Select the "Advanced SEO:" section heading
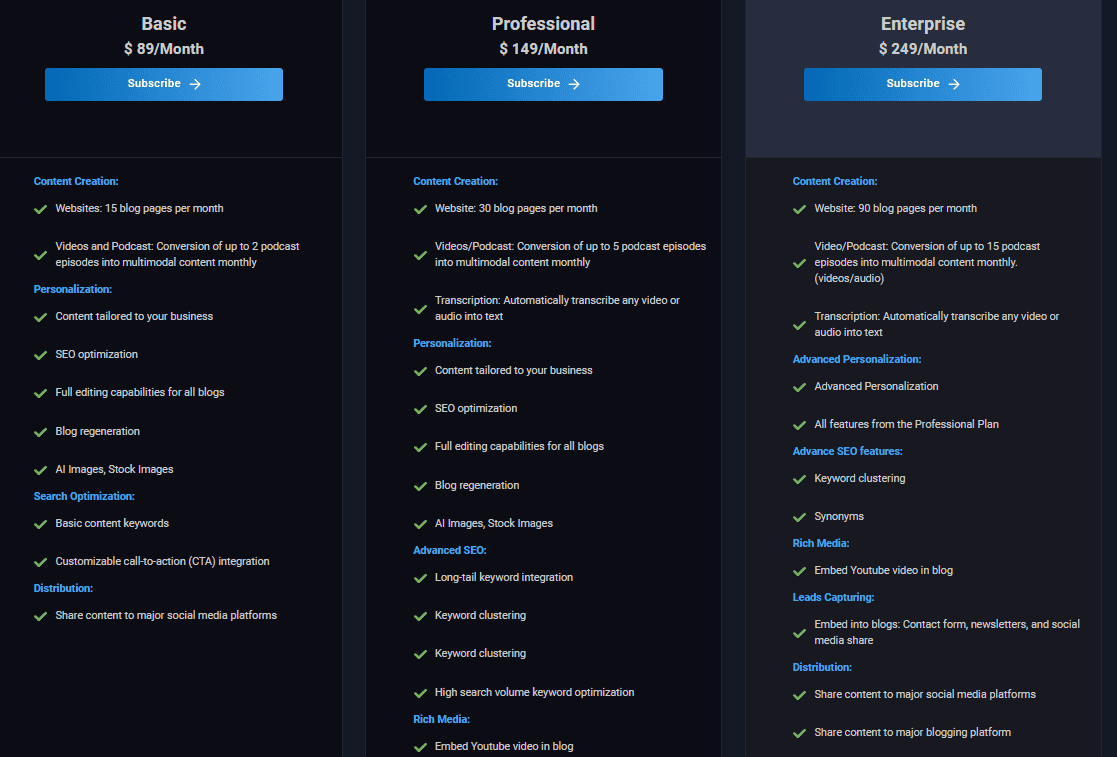Screen dimensions: 1117x757 point(450,550)
